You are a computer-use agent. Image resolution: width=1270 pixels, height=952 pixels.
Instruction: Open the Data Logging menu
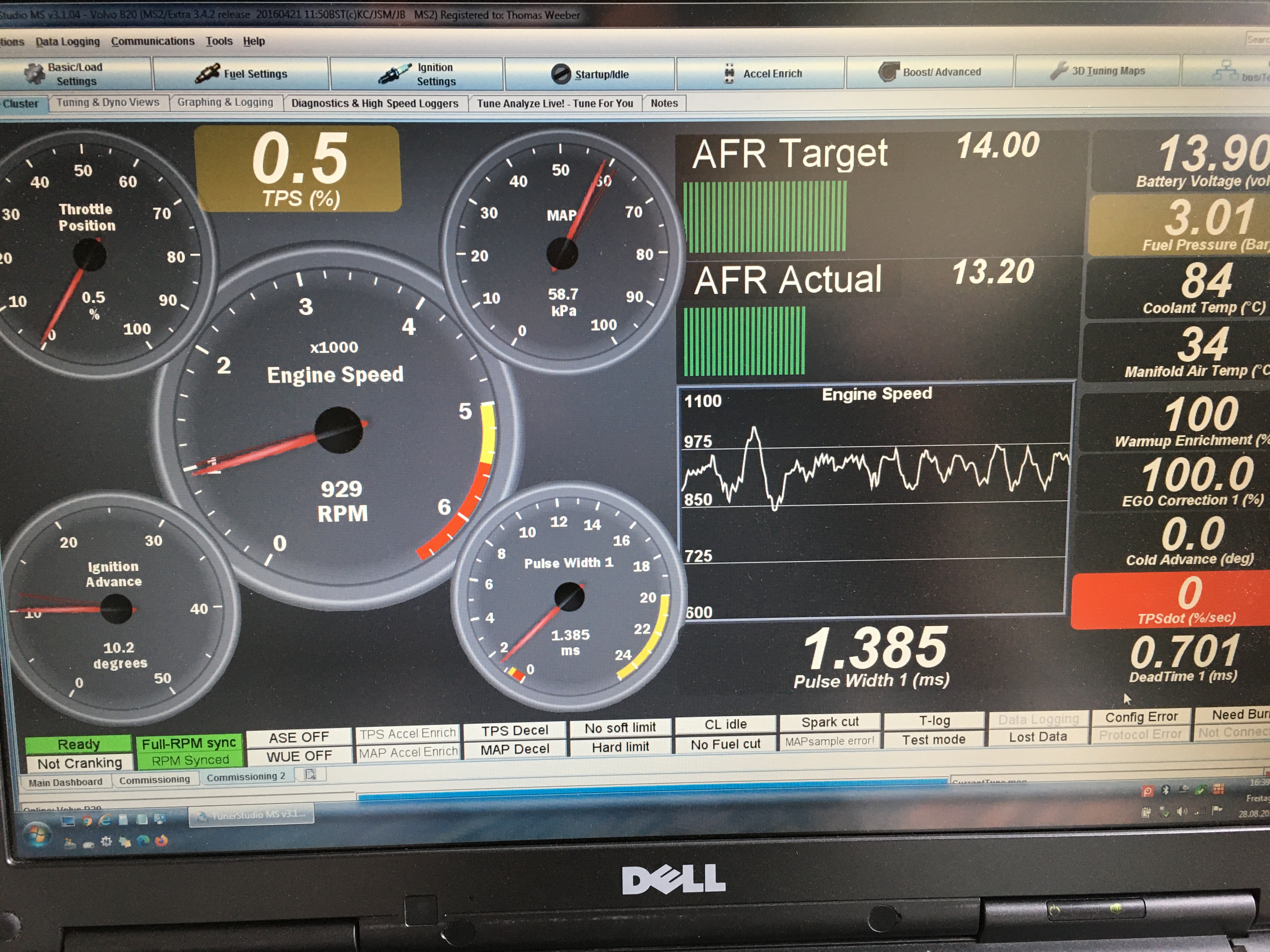[x=67, y=41]
